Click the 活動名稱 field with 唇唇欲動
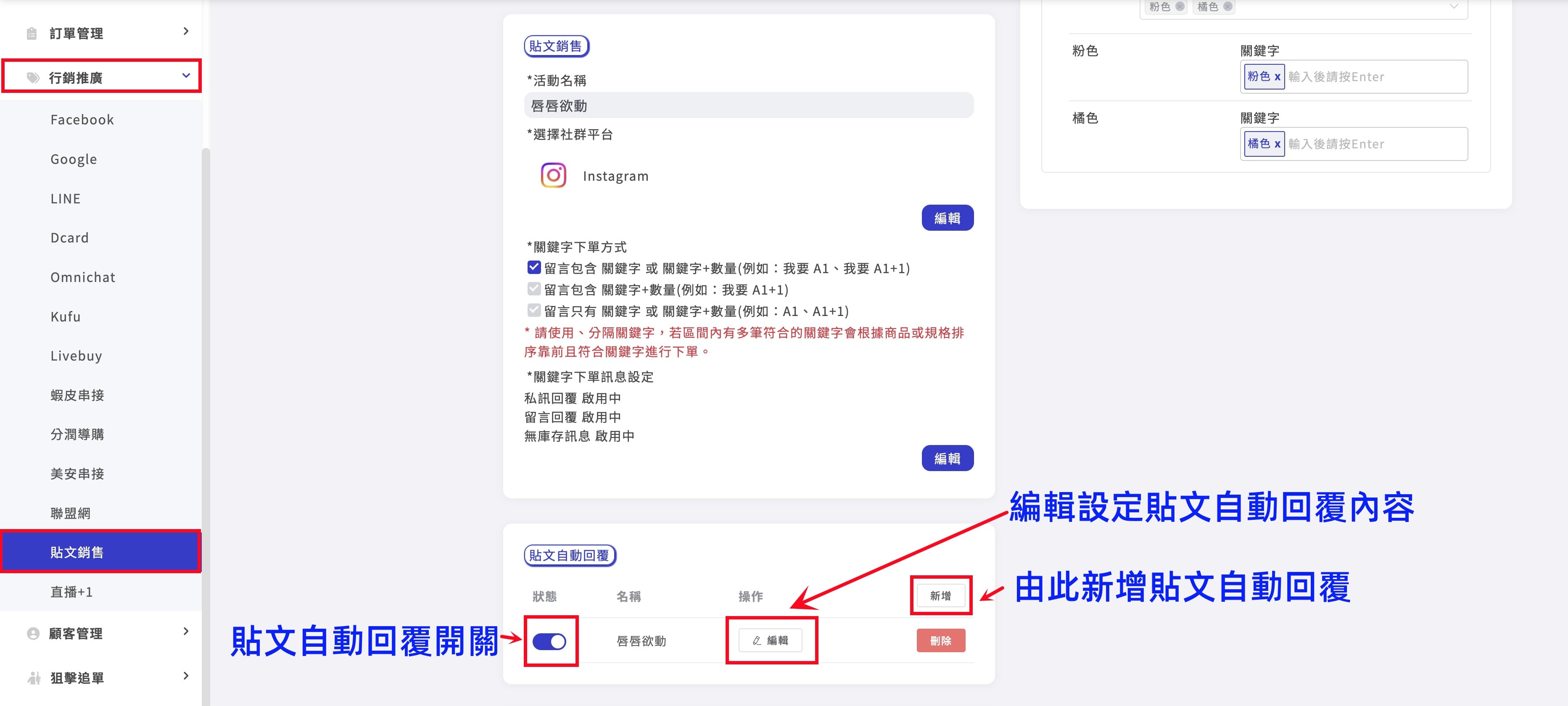This screenshot has height=706, width=1568. point(749,105)
